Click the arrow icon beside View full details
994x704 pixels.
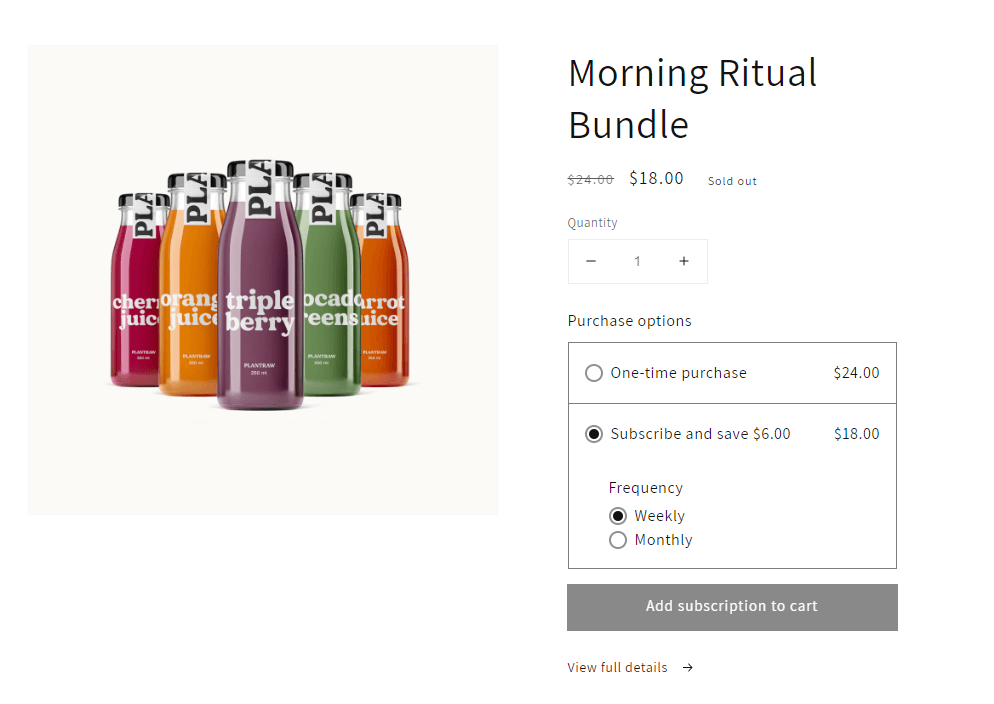(687, 667)
